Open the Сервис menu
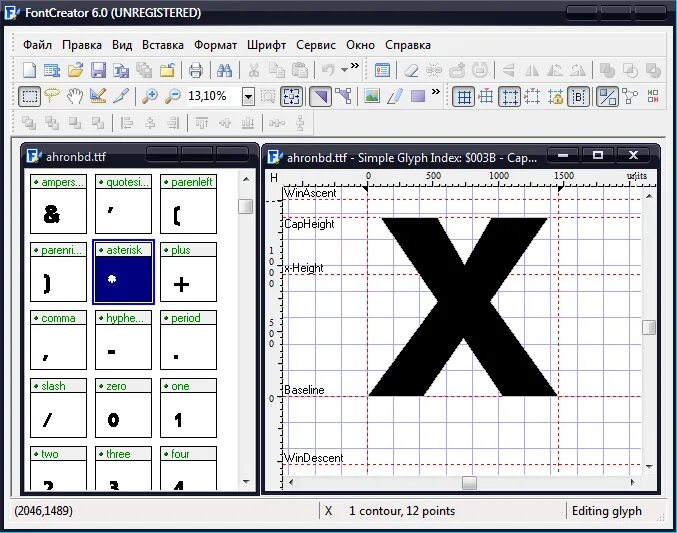The height and width of the screenshot is (533, 677). [316, 45]
